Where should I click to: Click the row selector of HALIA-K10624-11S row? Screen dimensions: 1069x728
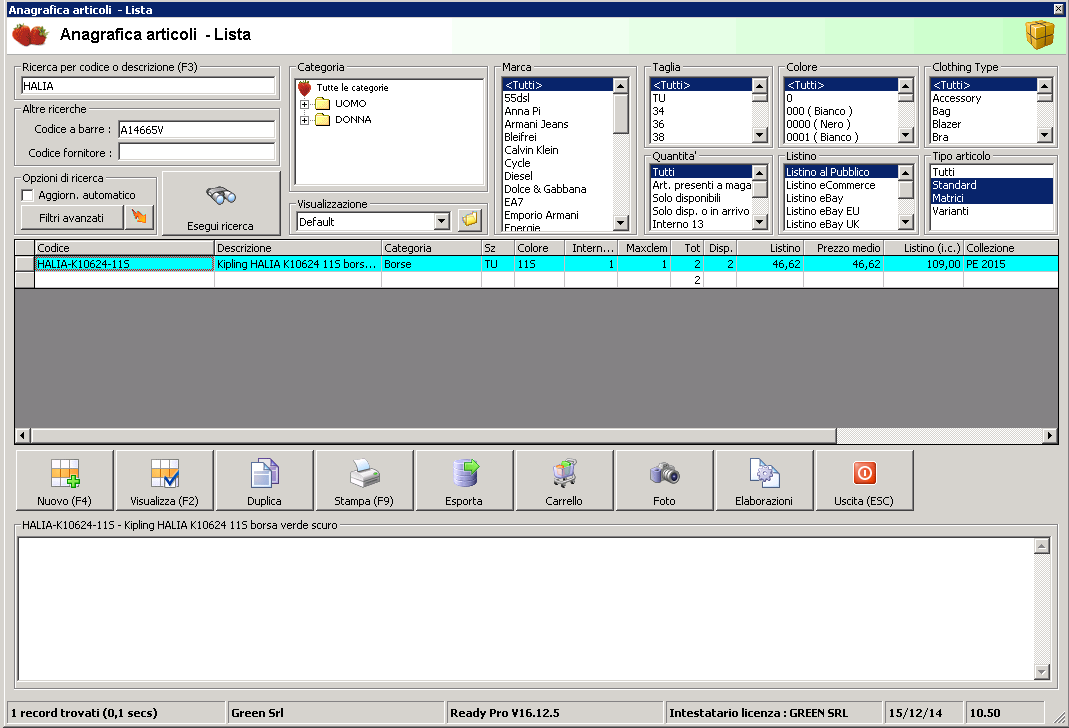25,264
